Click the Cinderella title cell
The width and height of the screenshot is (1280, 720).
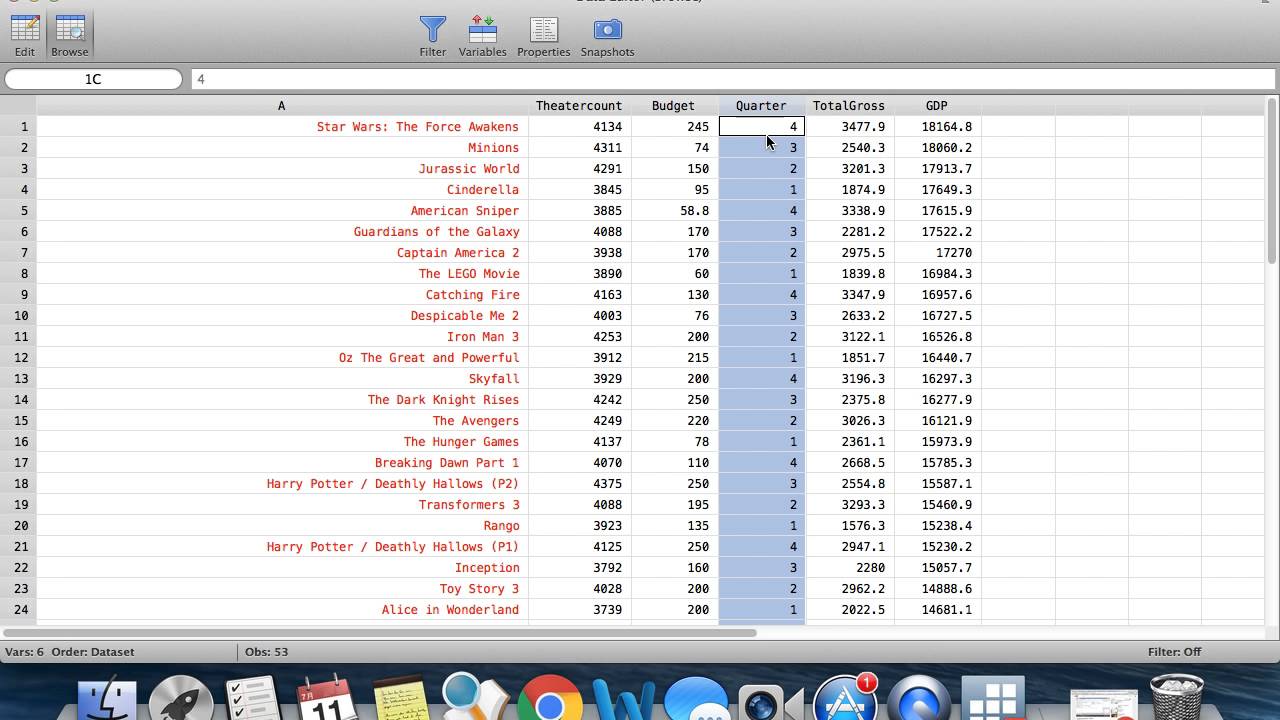pos(282,189)
